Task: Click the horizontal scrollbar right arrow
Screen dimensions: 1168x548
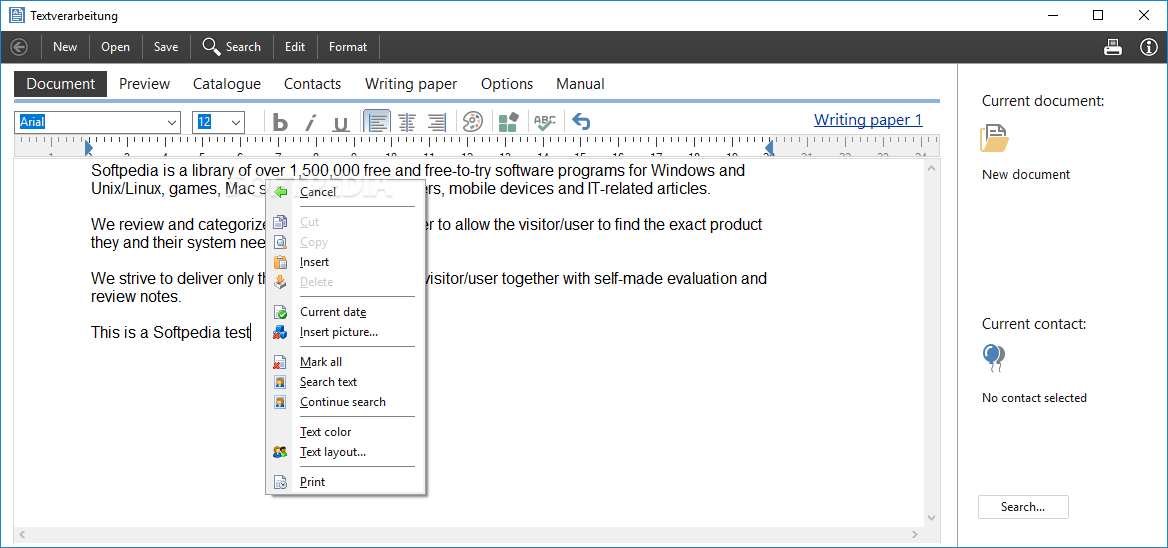Action: [x=916, y=534]
